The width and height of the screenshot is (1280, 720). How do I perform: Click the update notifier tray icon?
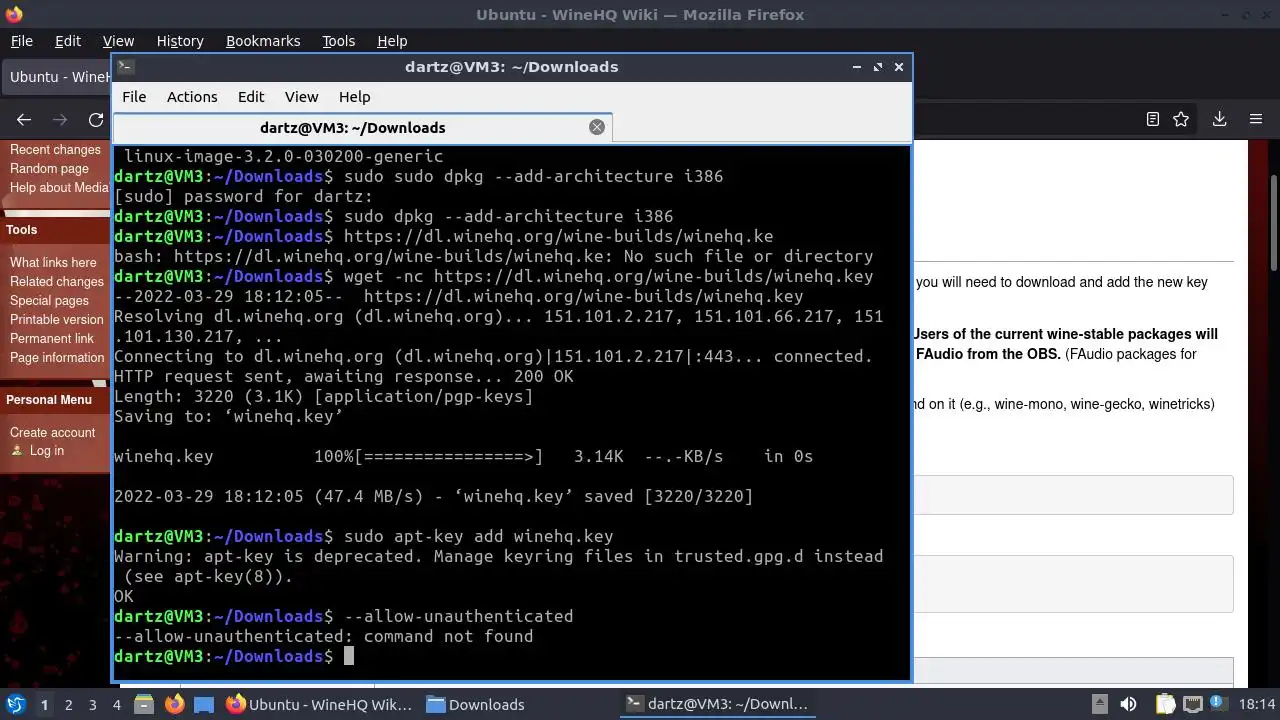(1221, 704)
